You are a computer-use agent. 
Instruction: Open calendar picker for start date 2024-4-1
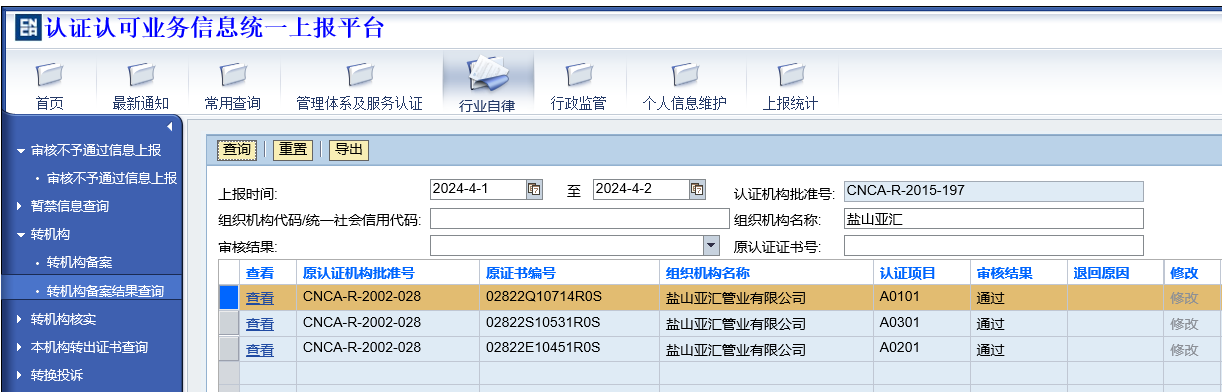tap(534, 188)
